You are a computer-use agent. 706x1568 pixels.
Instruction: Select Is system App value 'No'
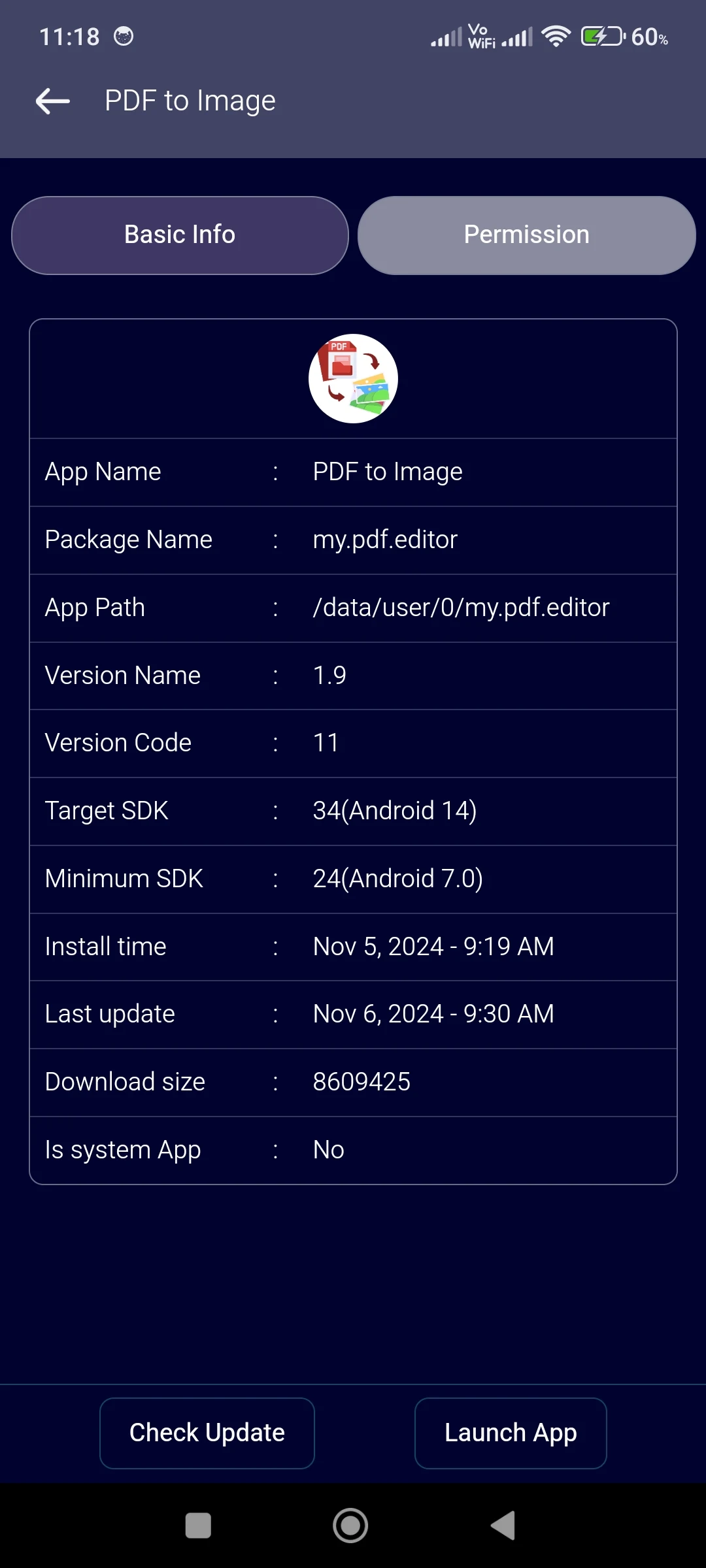point(328,1150)
